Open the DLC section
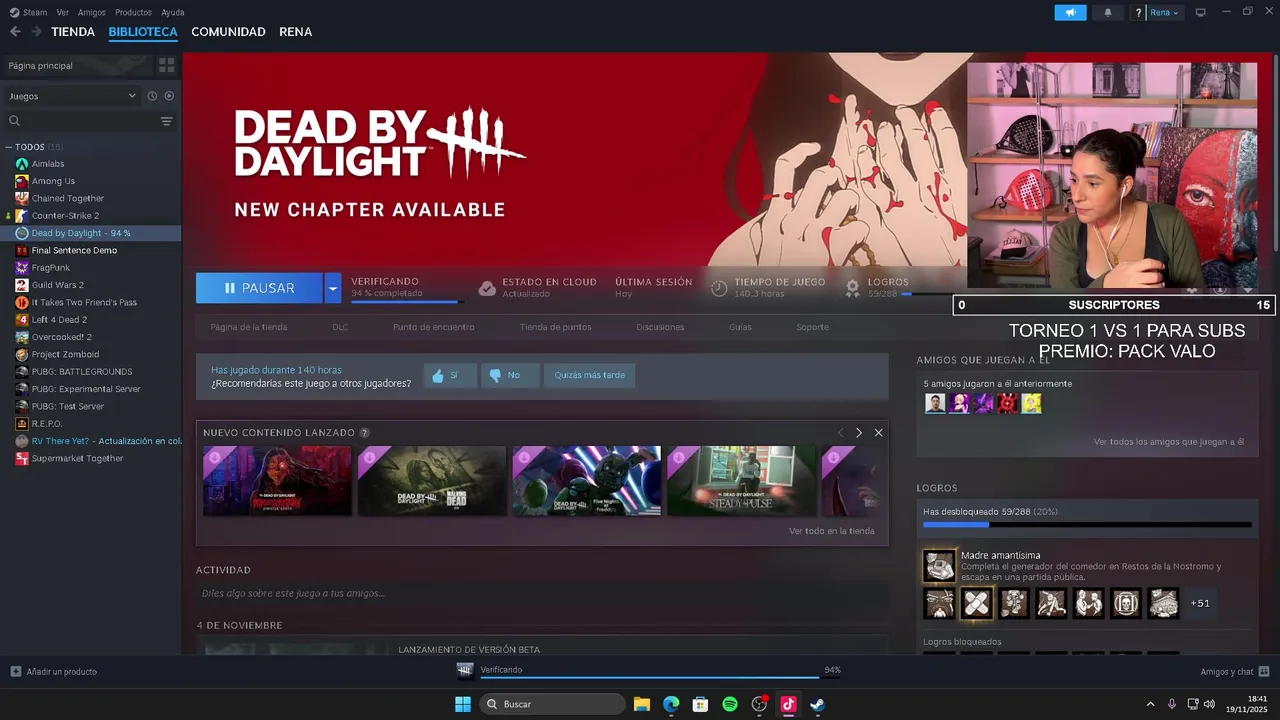 (340, 327)
